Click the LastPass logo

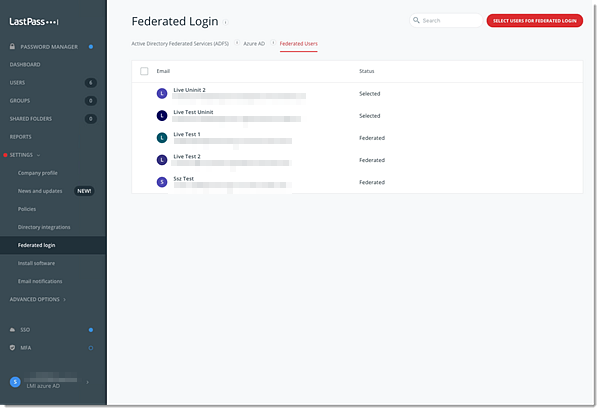34,22
